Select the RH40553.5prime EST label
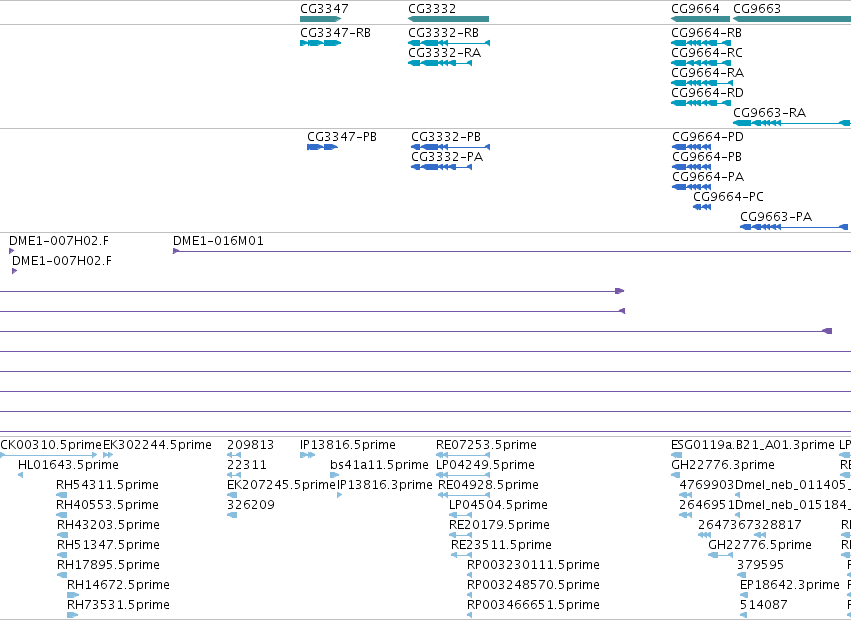Screen dimensions: 851x620 point(107,505)
